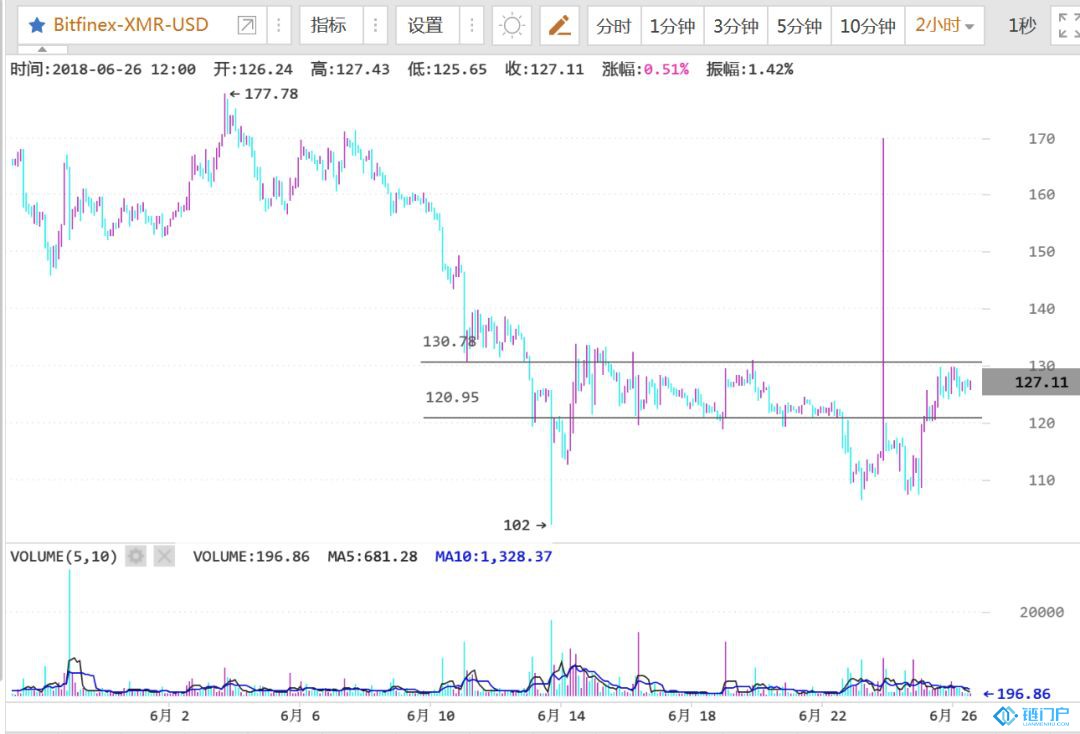Select the 1秒 interval
The width and height of the screenshot is (1080, 734).
coord(1022,25)
